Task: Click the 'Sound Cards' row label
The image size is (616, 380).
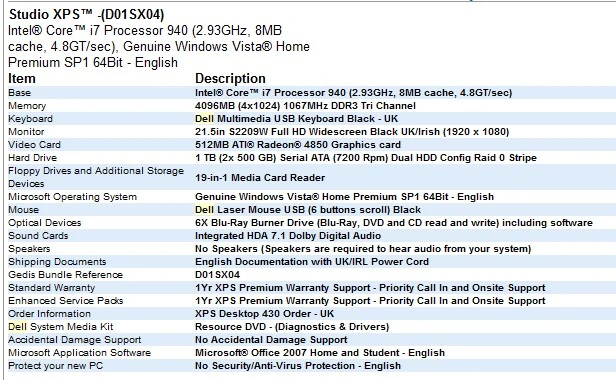Action: tap(38, 236)
